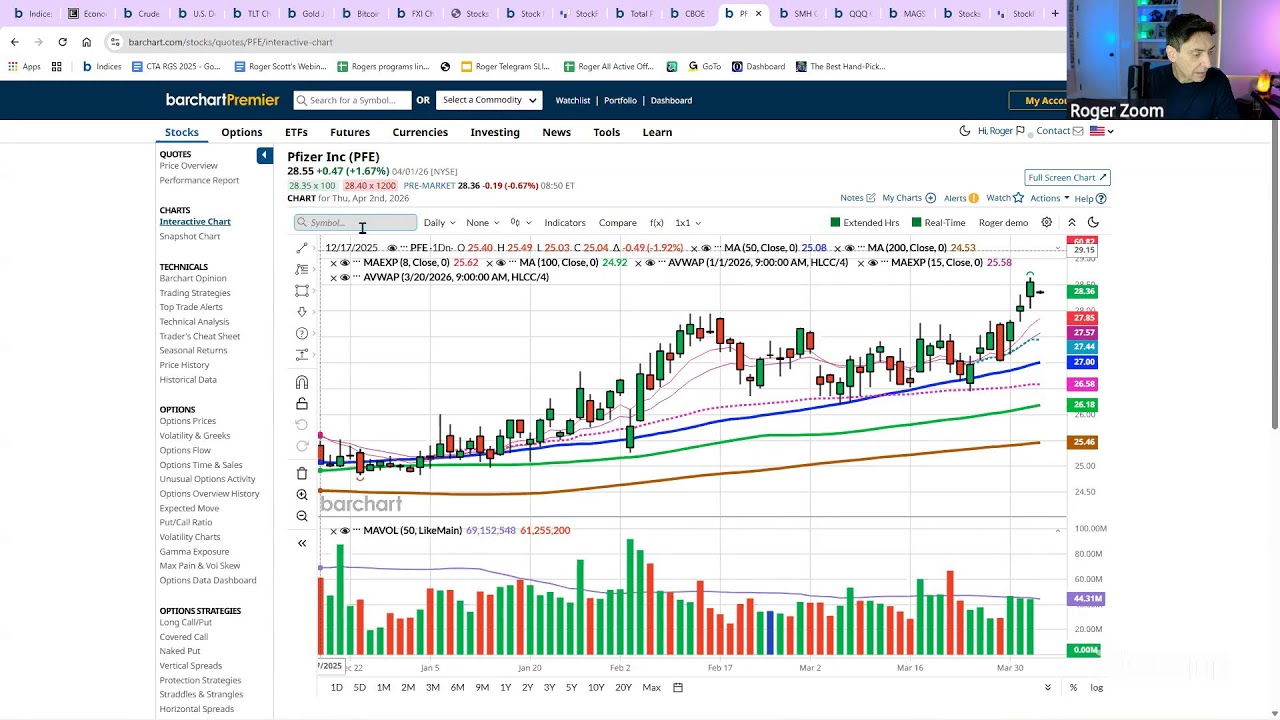Viewport: 1280px width, 720px height.
Task: Click the undo arrow in chart toolbar
Action: coord(302,425)
